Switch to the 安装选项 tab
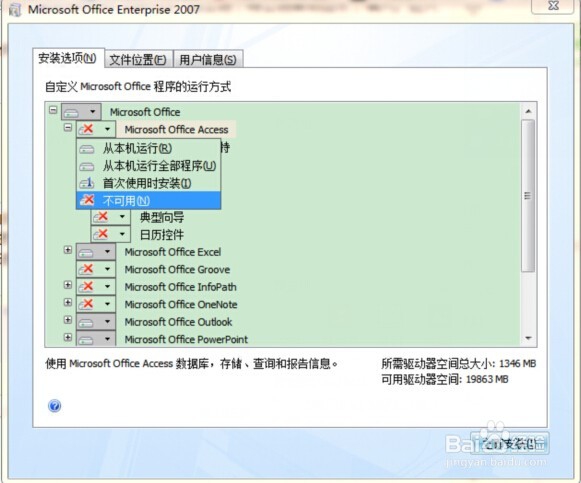 coord(68,59)
